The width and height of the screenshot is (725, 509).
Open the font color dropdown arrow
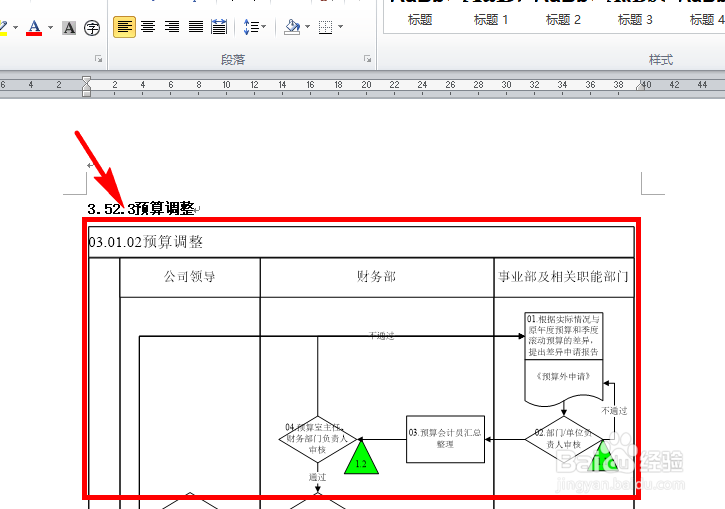50,28
